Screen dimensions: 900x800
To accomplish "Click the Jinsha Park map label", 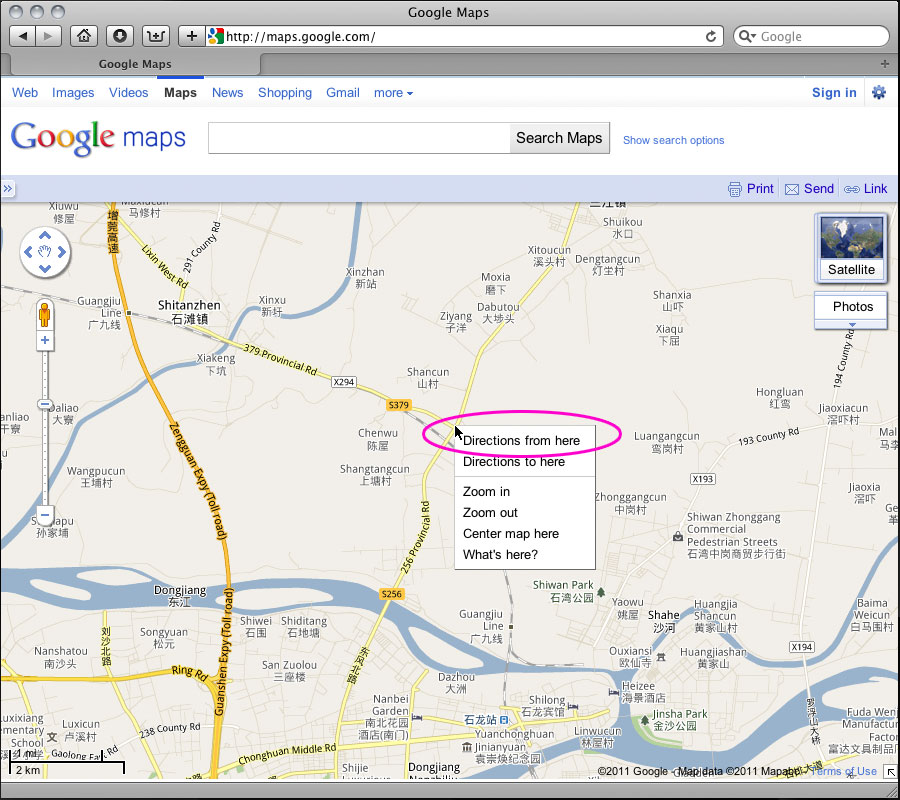I will tap(680, 720).
